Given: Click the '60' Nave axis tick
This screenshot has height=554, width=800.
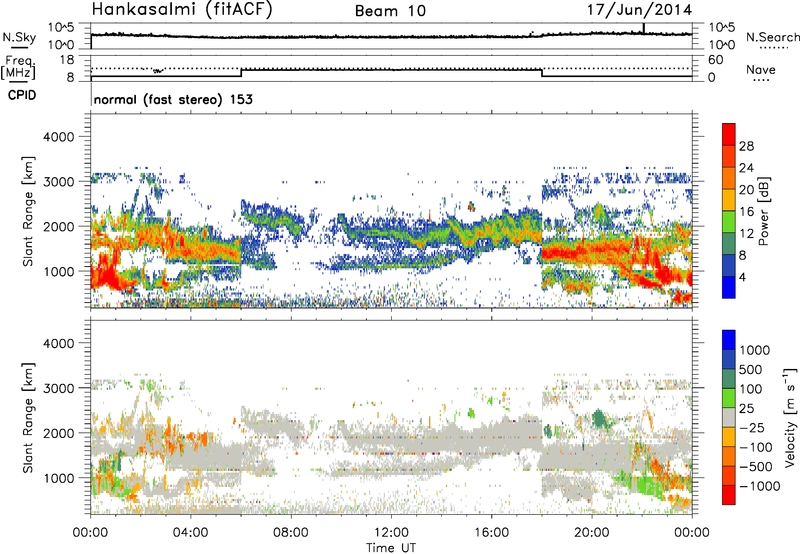Looking at the screenshot, I should [x=715, y=59].
